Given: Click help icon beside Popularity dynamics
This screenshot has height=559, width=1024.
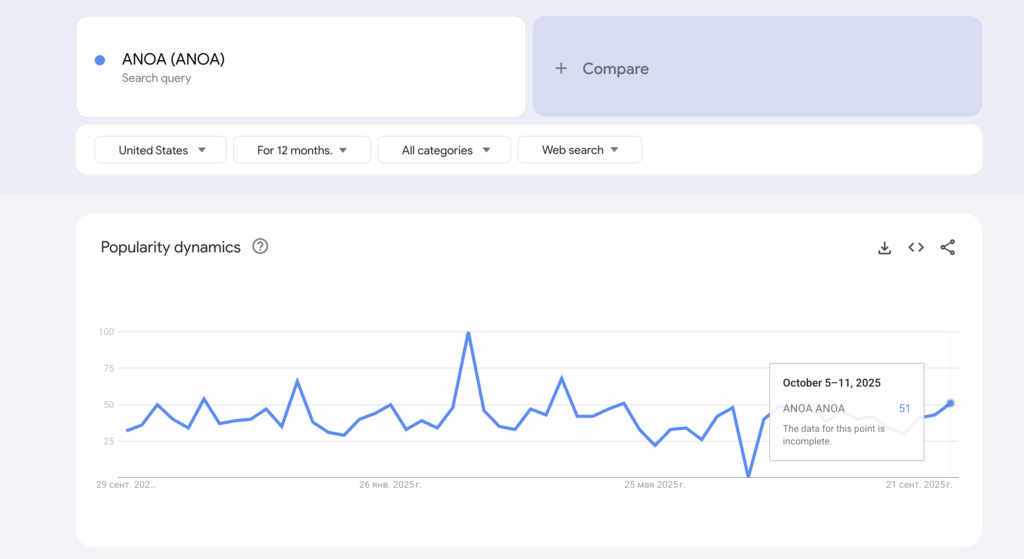Looking at the screenshot, I should [x=260, y=247].
